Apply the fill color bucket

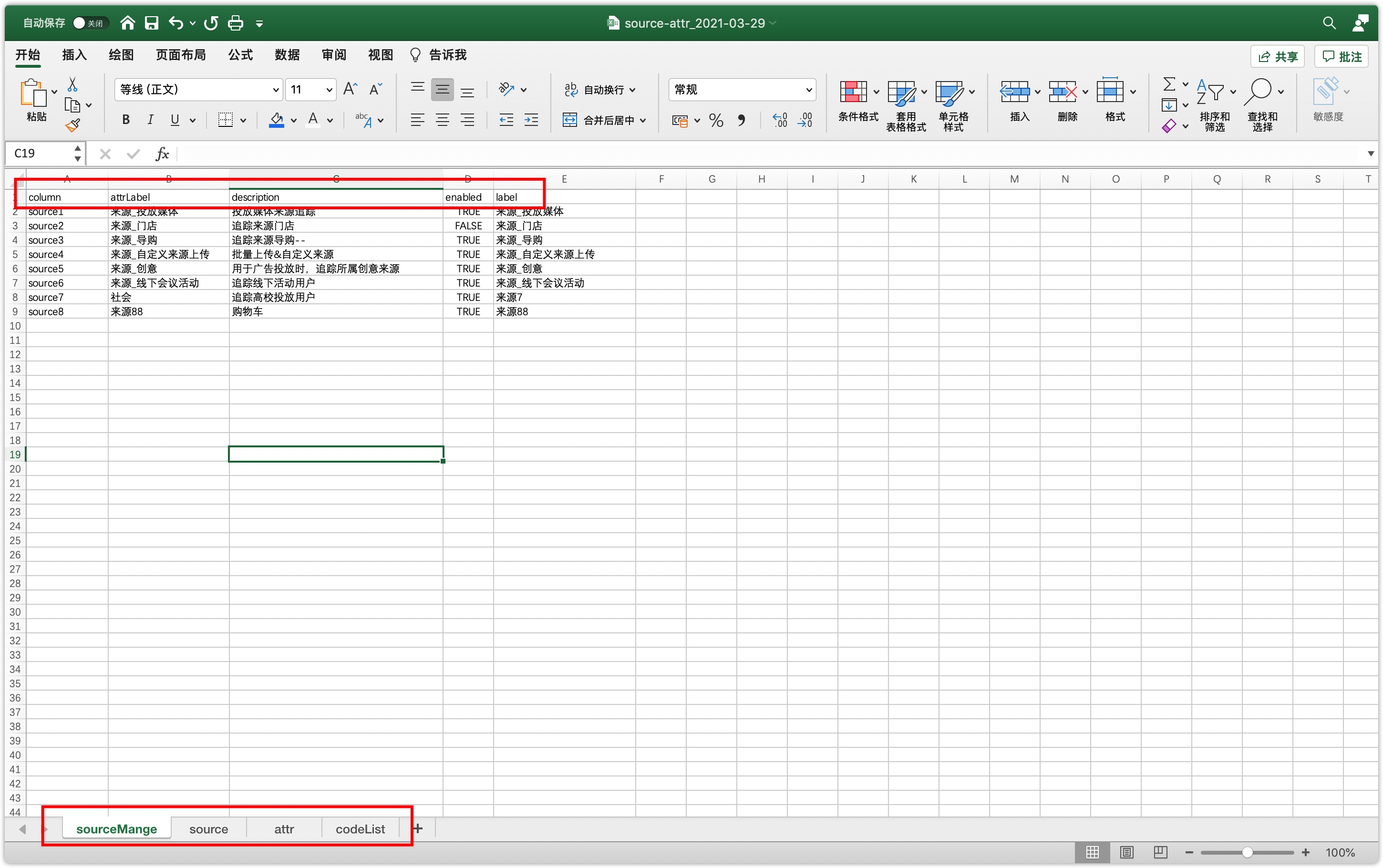coord(277,120)
